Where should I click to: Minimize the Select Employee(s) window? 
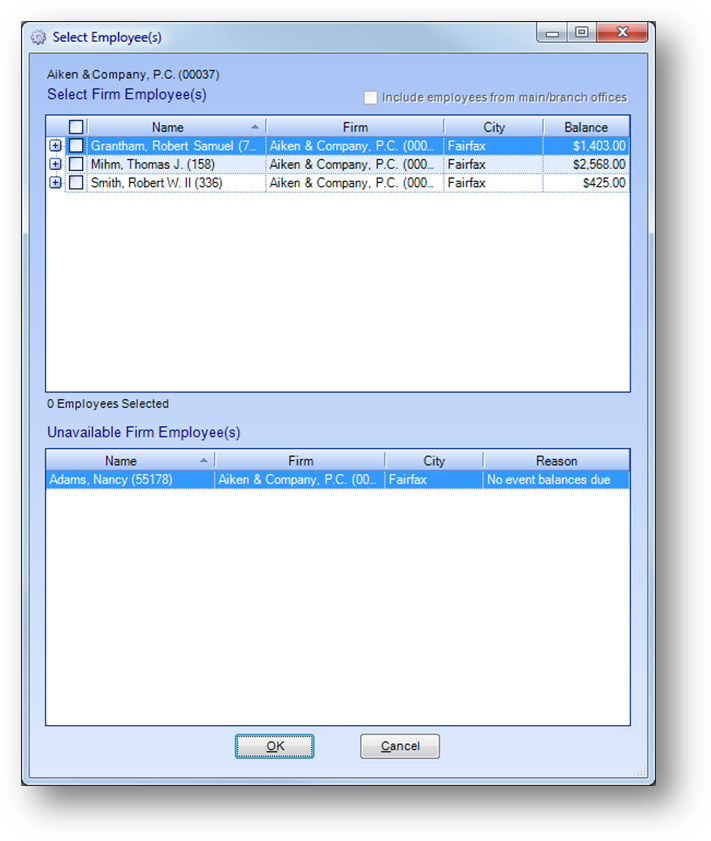pos(552,33)
